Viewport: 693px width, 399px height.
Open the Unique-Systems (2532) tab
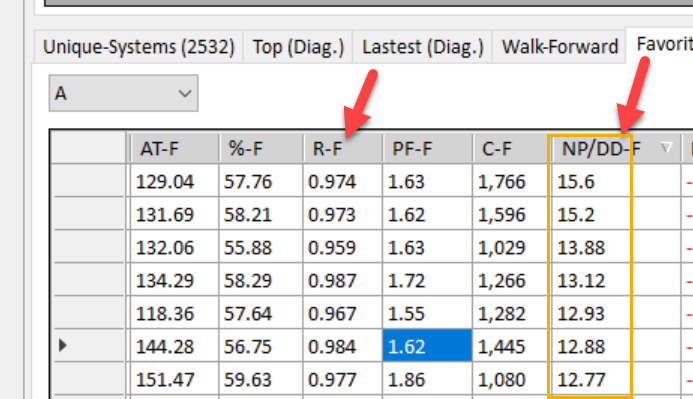(138, 47)
